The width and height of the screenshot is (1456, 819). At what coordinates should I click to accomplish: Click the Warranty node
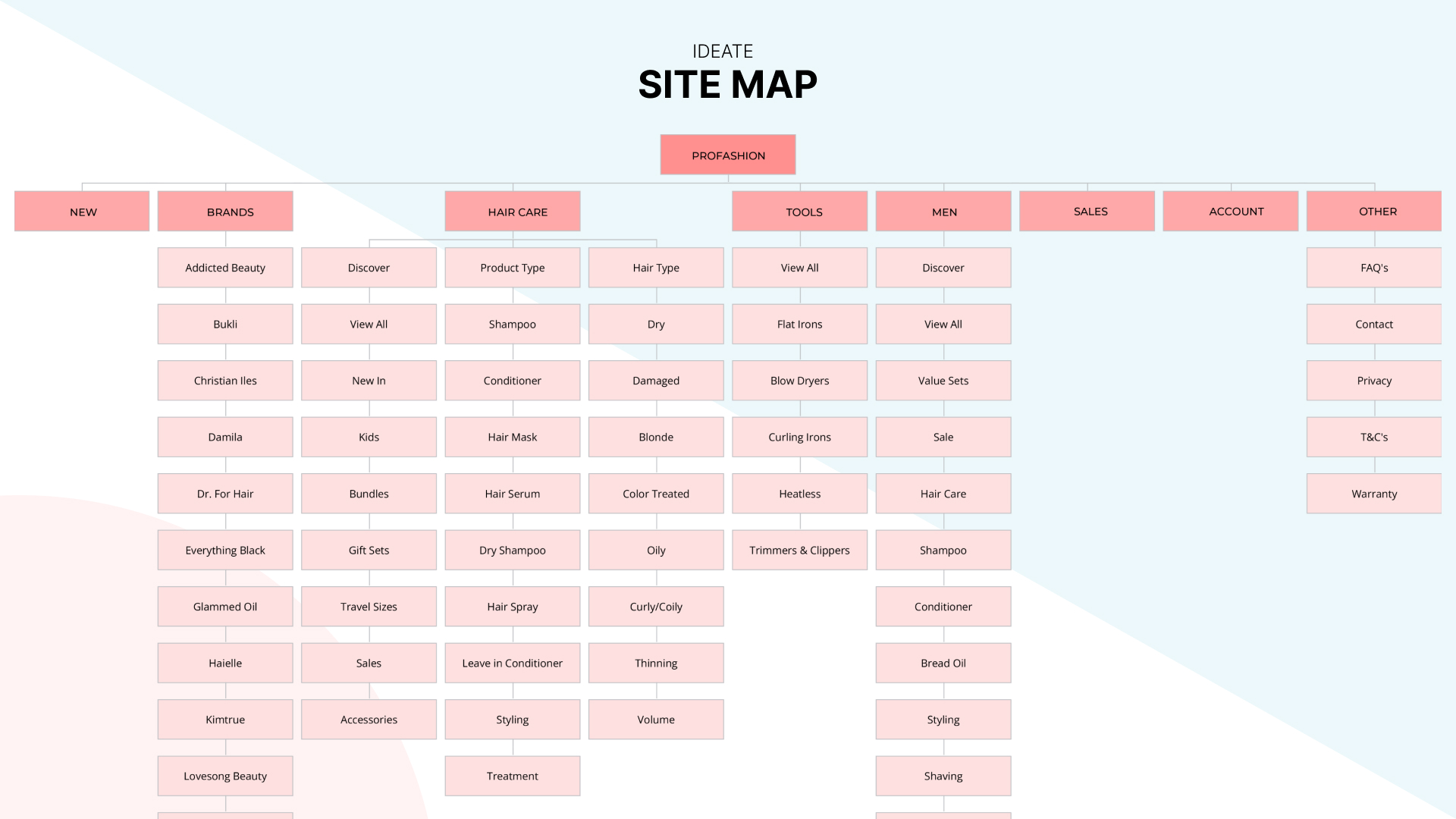1373,494
